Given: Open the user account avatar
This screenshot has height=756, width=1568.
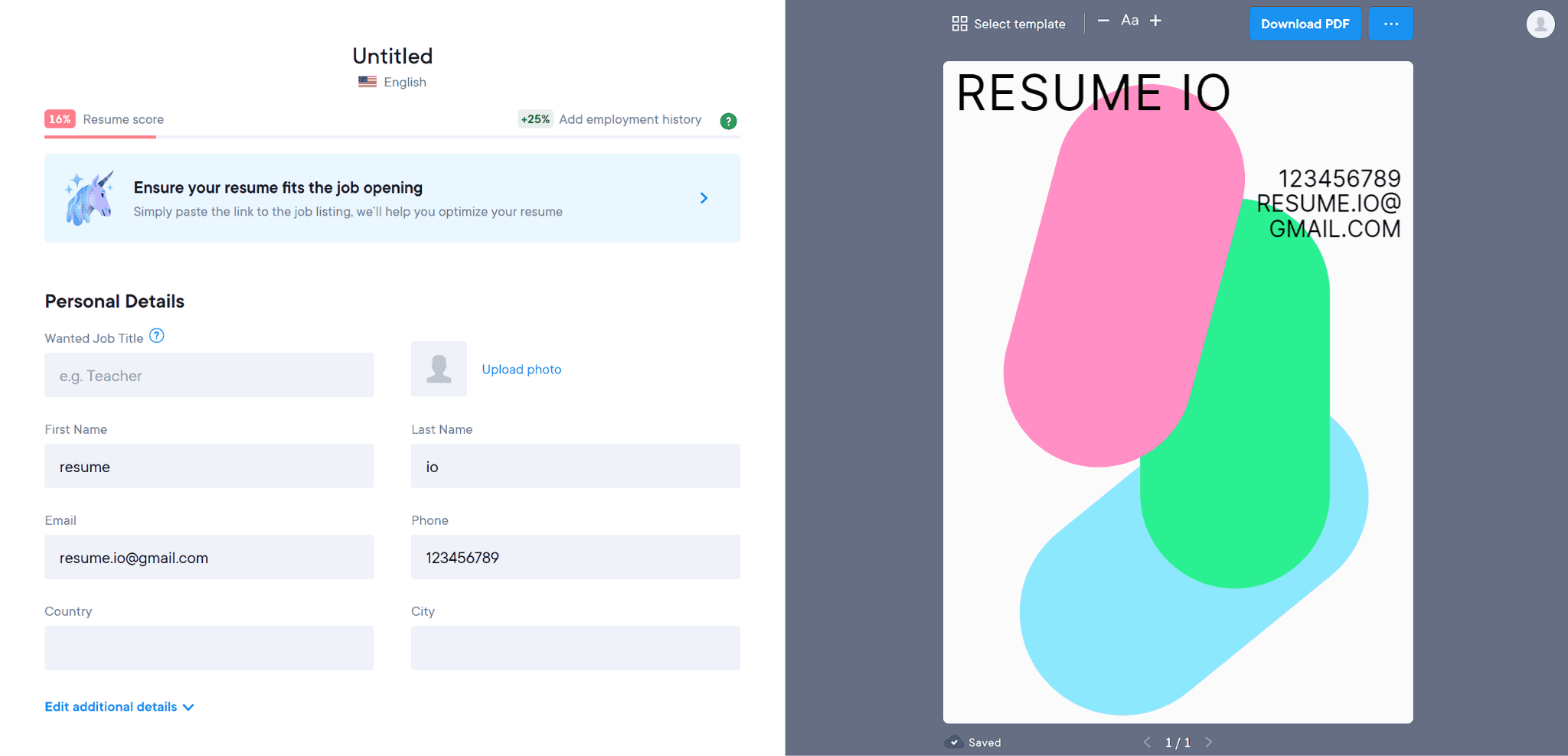Looking at the screenshot, I should [x=1540, y=24].
